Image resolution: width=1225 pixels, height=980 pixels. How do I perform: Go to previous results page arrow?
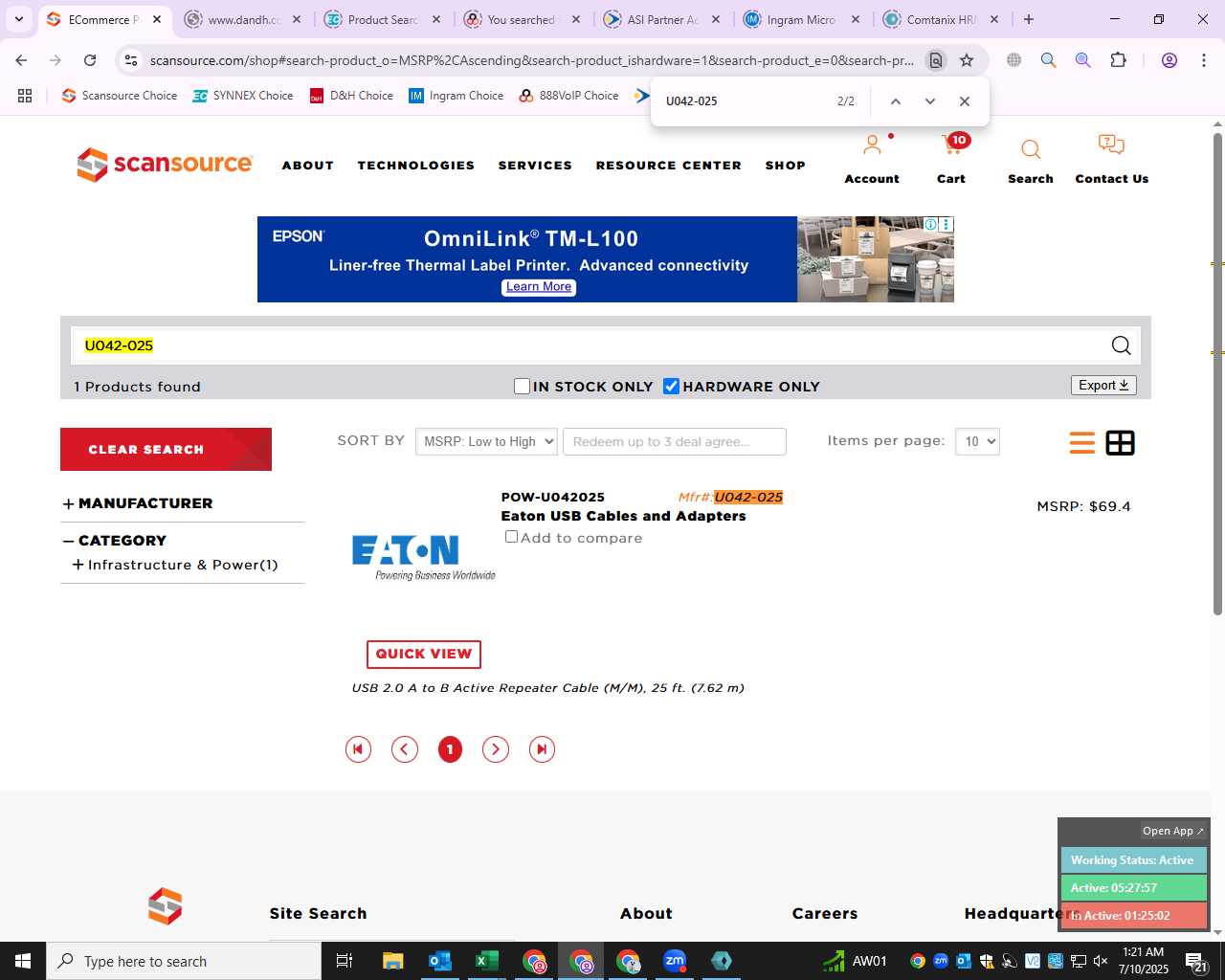click(405, 749)
